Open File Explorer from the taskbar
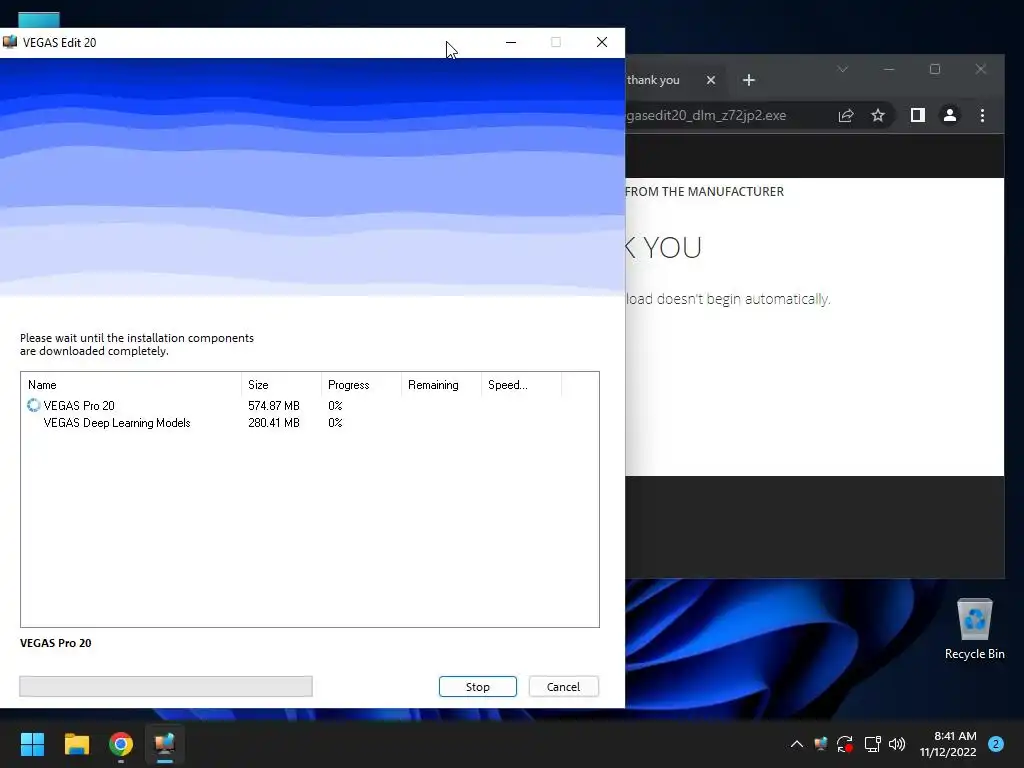 [76, 744]
